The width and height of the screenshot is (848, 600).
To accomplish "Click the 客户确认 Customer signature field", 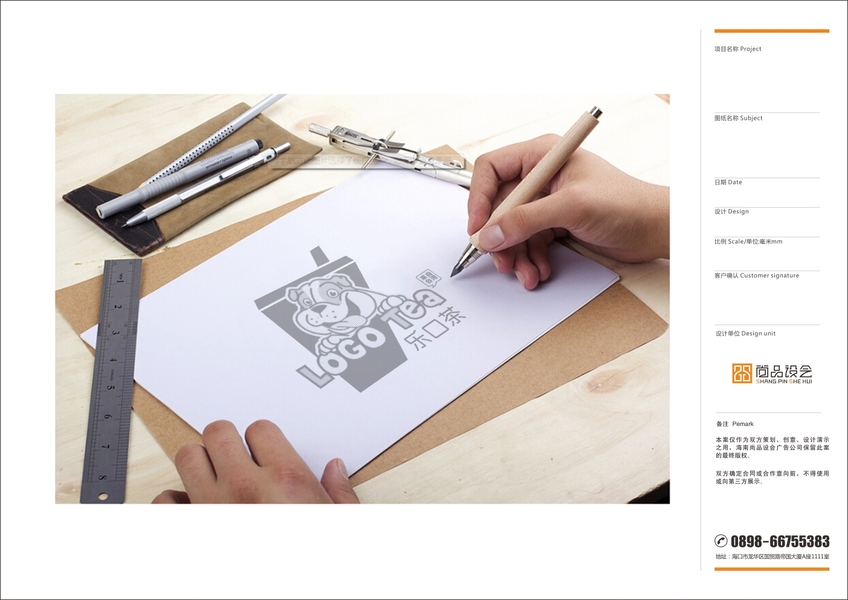I will coord(757,275).
